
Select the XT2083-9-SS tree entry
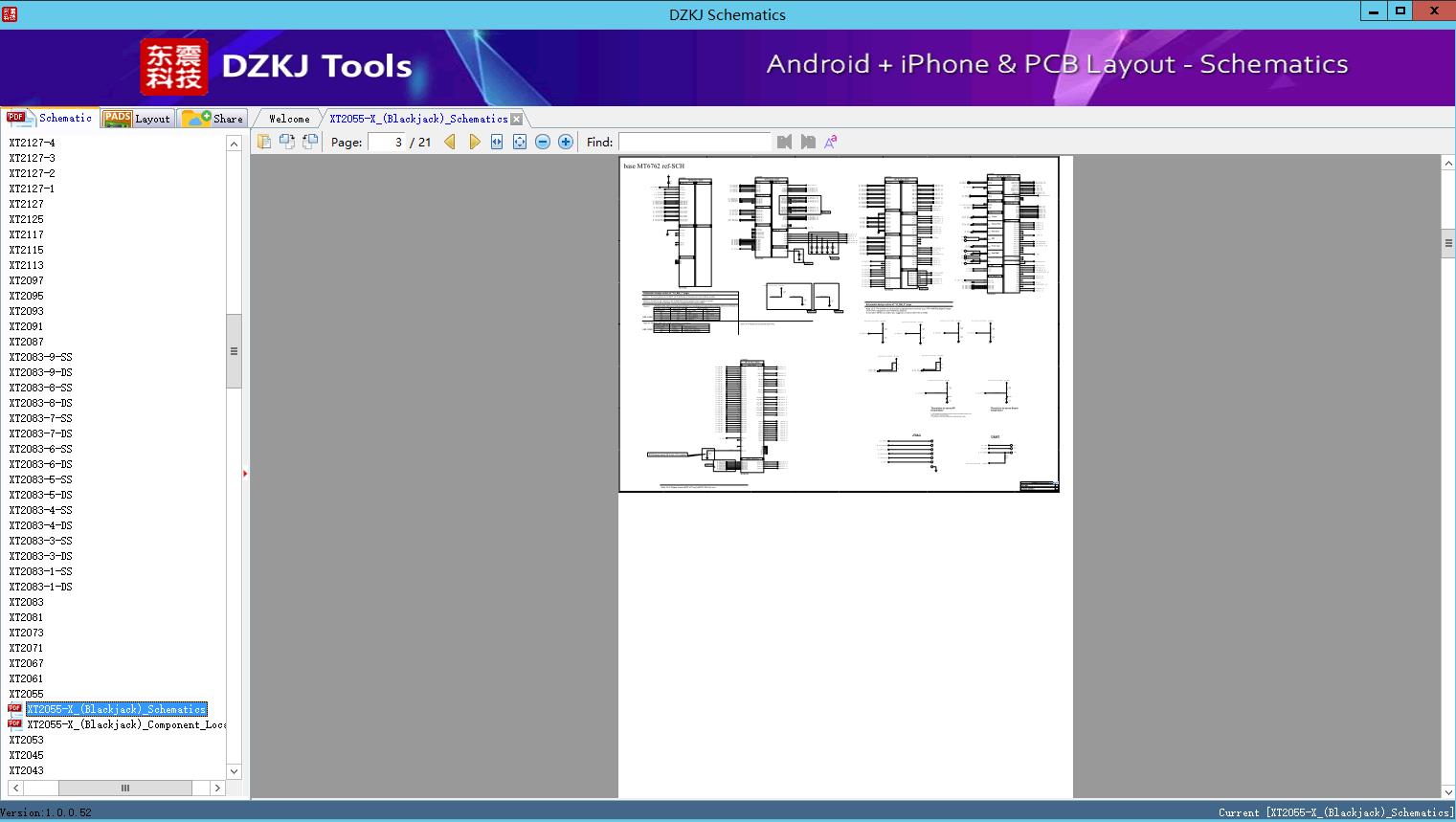click(x=41, y=357)
